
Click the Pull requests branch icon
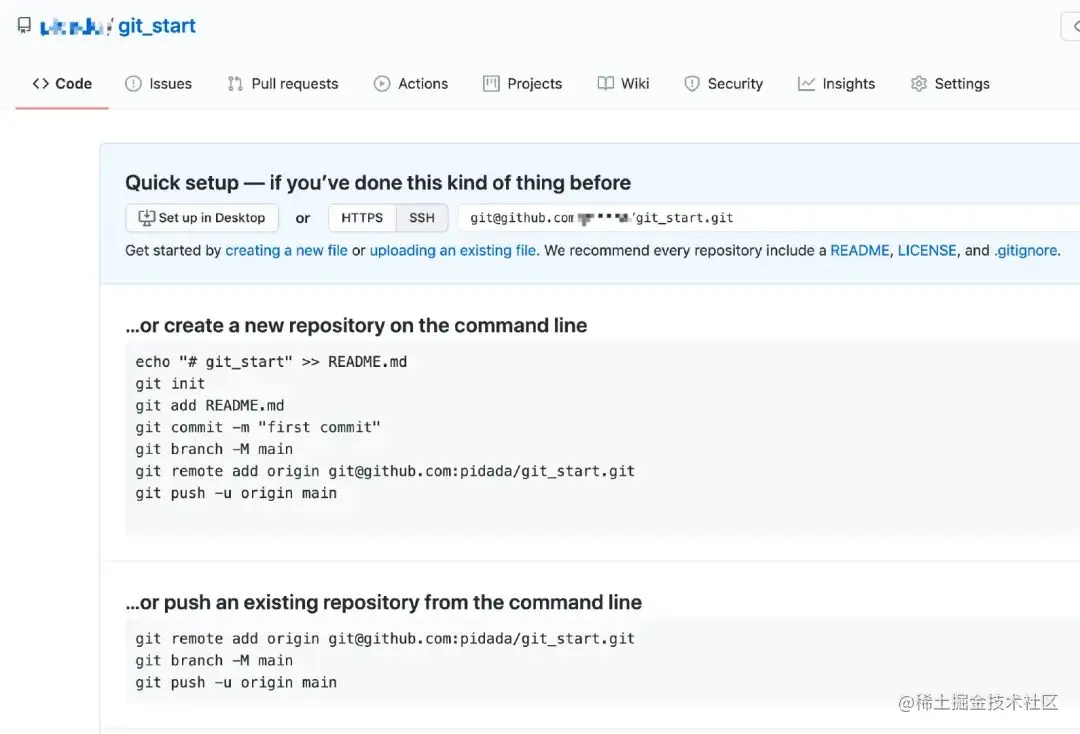coord(235,83)
